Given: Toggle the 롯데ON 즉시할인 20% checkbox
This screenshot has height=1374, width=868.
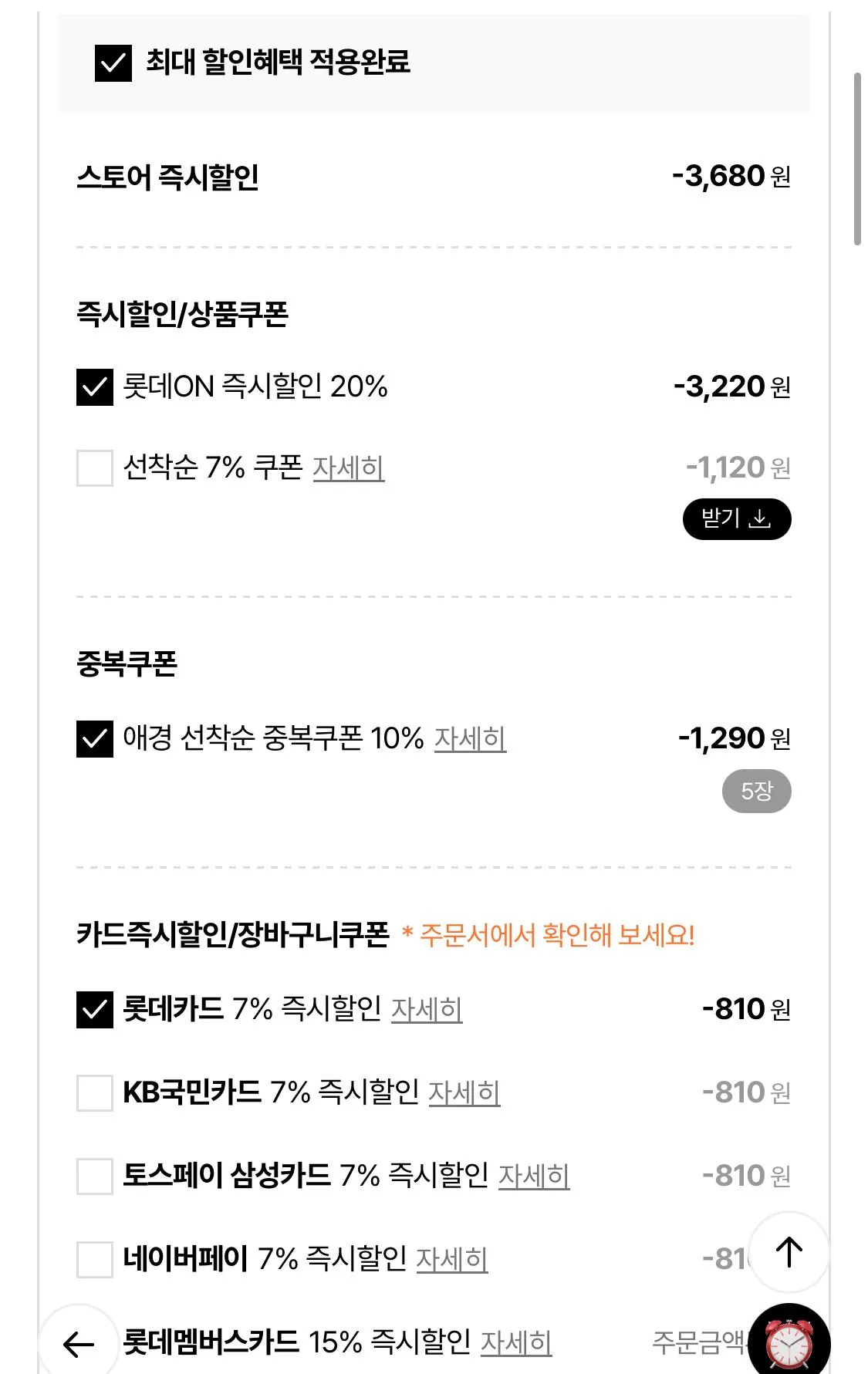Looking at the screenshot, I should point(95,387).
